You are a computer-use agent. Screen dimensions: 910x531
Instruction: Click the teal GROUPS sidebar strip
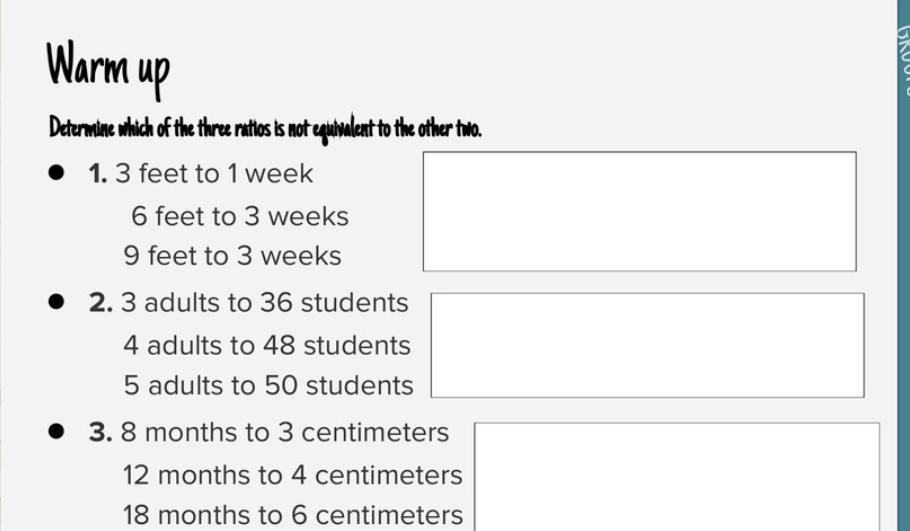903,265
